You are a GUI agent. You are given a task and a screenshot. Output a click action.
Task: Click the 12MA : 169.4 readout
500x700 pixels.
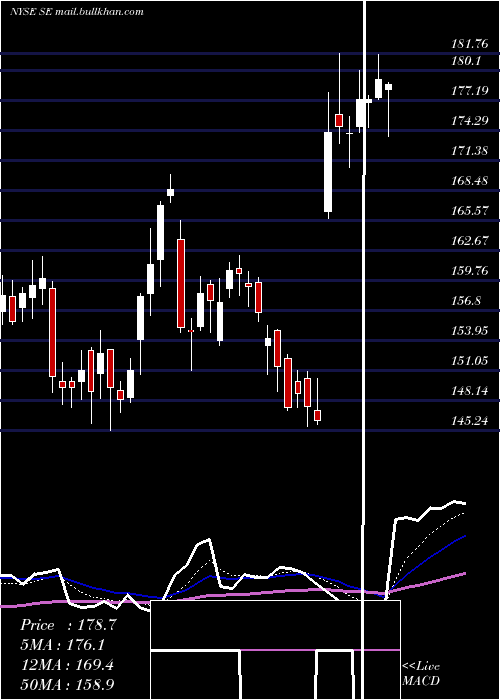pos(67,665)
